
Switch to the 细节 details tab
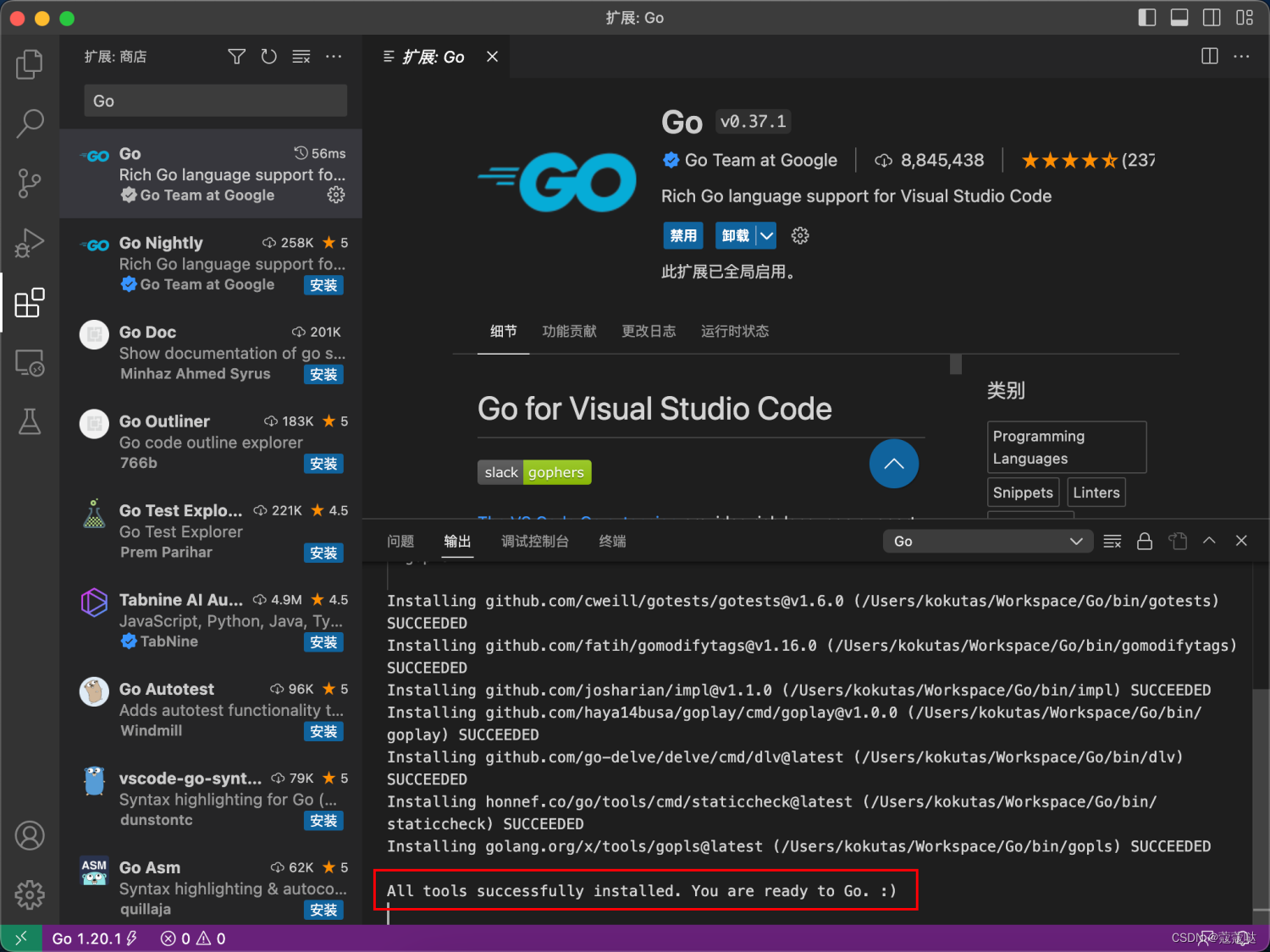(x=504, y=331)
